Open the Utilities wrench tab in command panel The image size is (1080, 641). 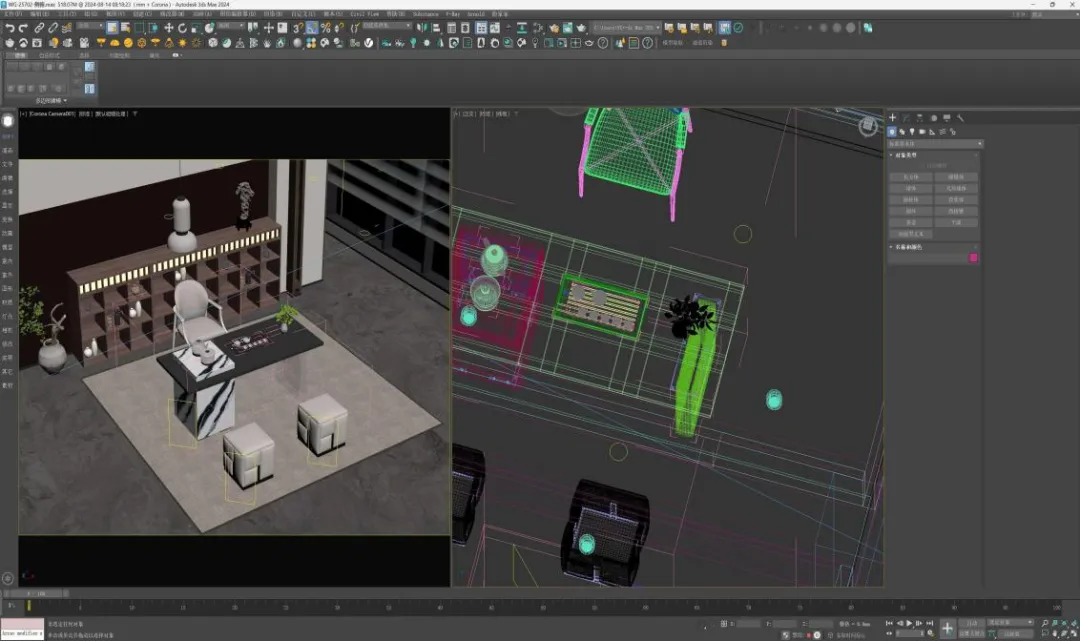(960, 118)
